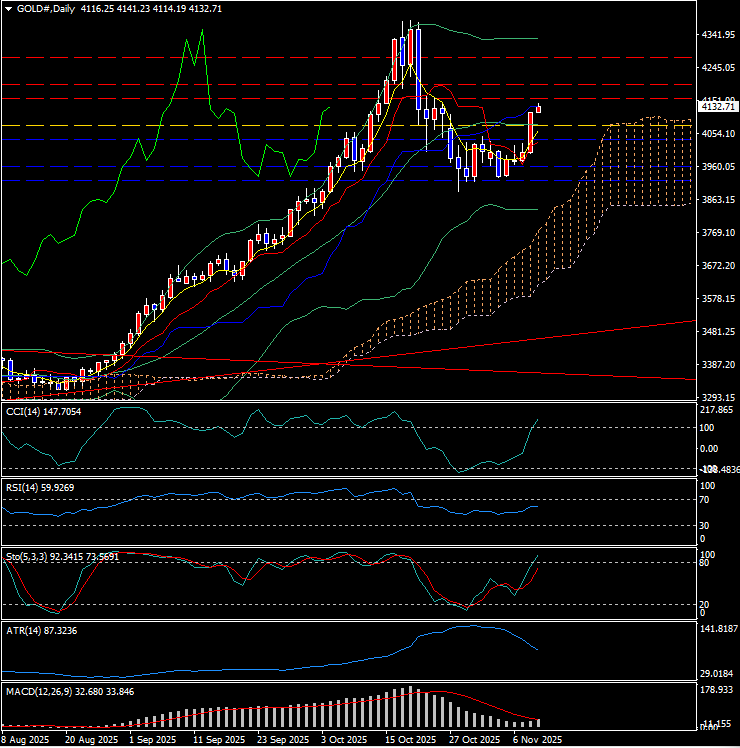The height and width of the screenshot is (748, 740).
Task: Click the latest candlestick on the chart
Action: (539, 108)
